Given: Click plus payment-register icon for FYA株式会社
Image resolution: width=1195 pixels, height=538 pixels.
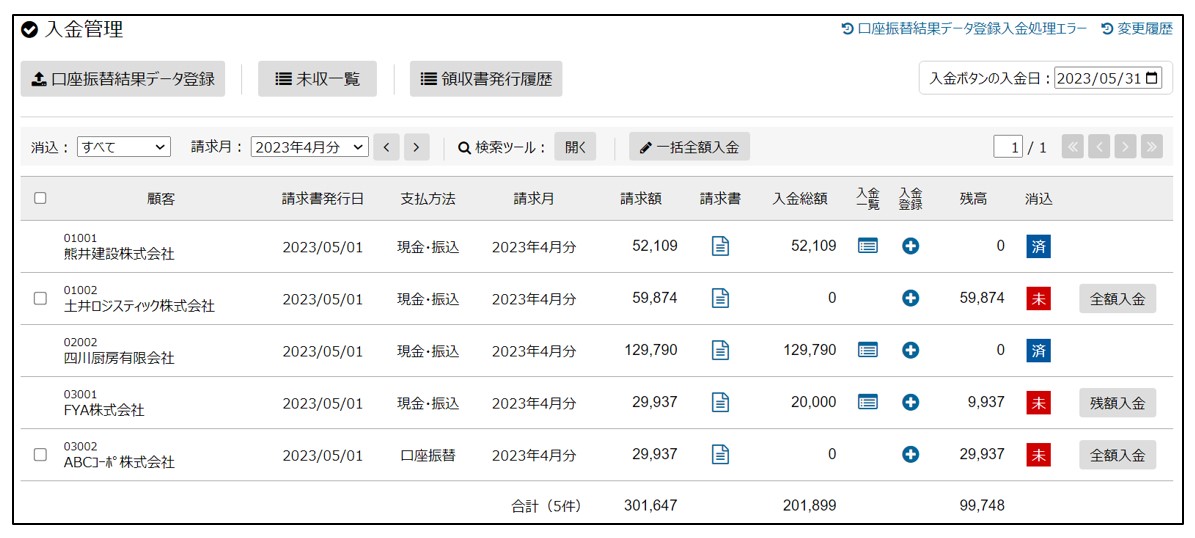Looking at the screenshot, I should click(910, 402).
